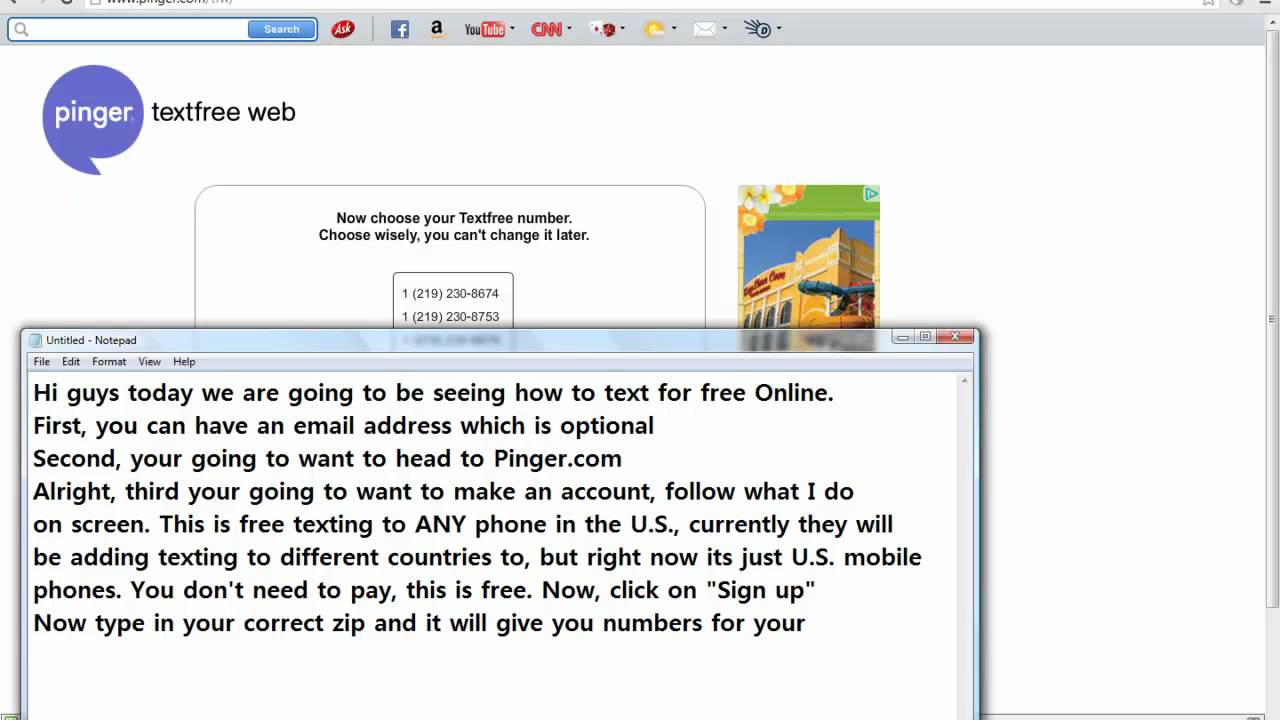Click the line starting "Now type in" in Notepad
Image resolution: width=1280 pixels, height=720 pixels.
click(419, 623)
